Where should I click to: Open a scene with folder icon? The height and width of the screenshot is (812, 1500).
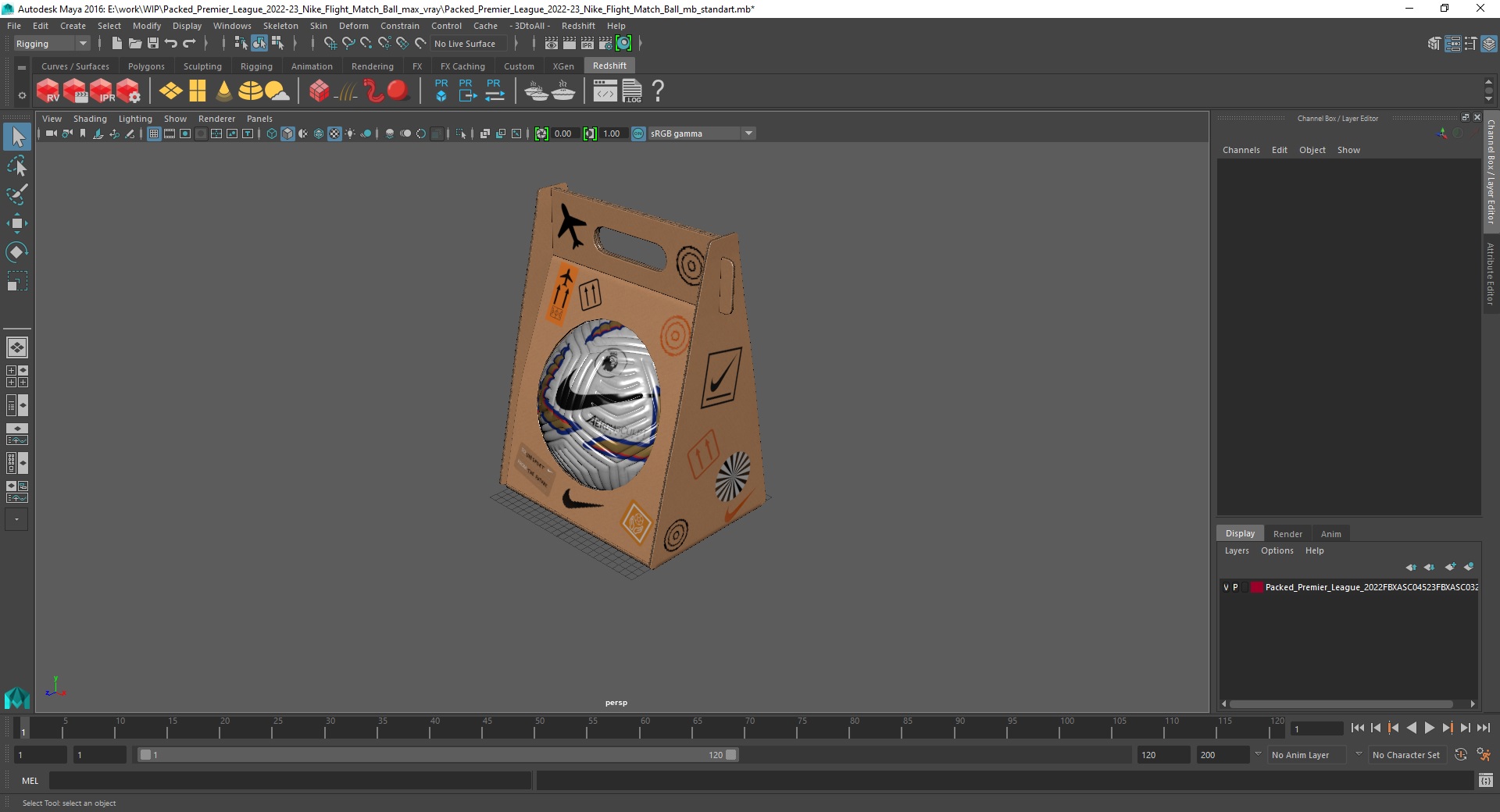(134, 44)
